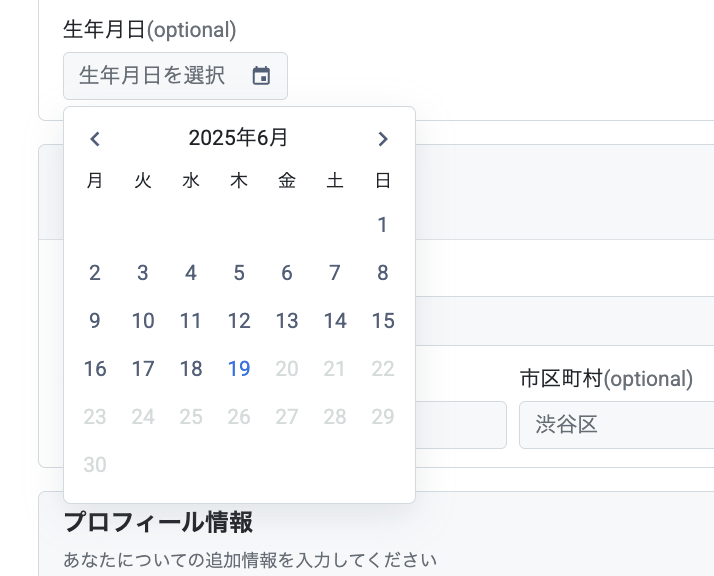This screenshot has width=714, height=576.
Task: Click the 火 weekday column header
Action: coord(143,180)
